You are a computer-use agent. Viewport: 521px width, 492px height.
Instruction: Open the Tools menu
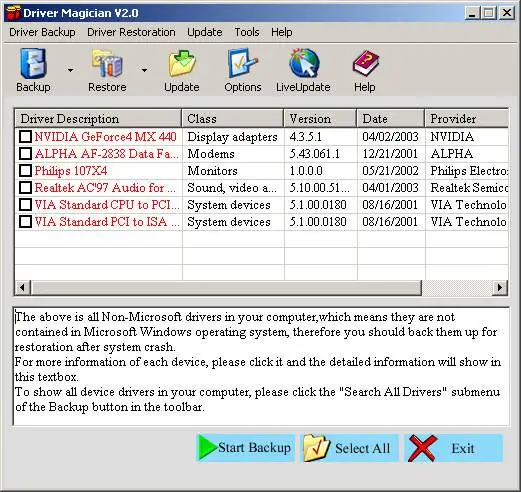coord(247,32)
